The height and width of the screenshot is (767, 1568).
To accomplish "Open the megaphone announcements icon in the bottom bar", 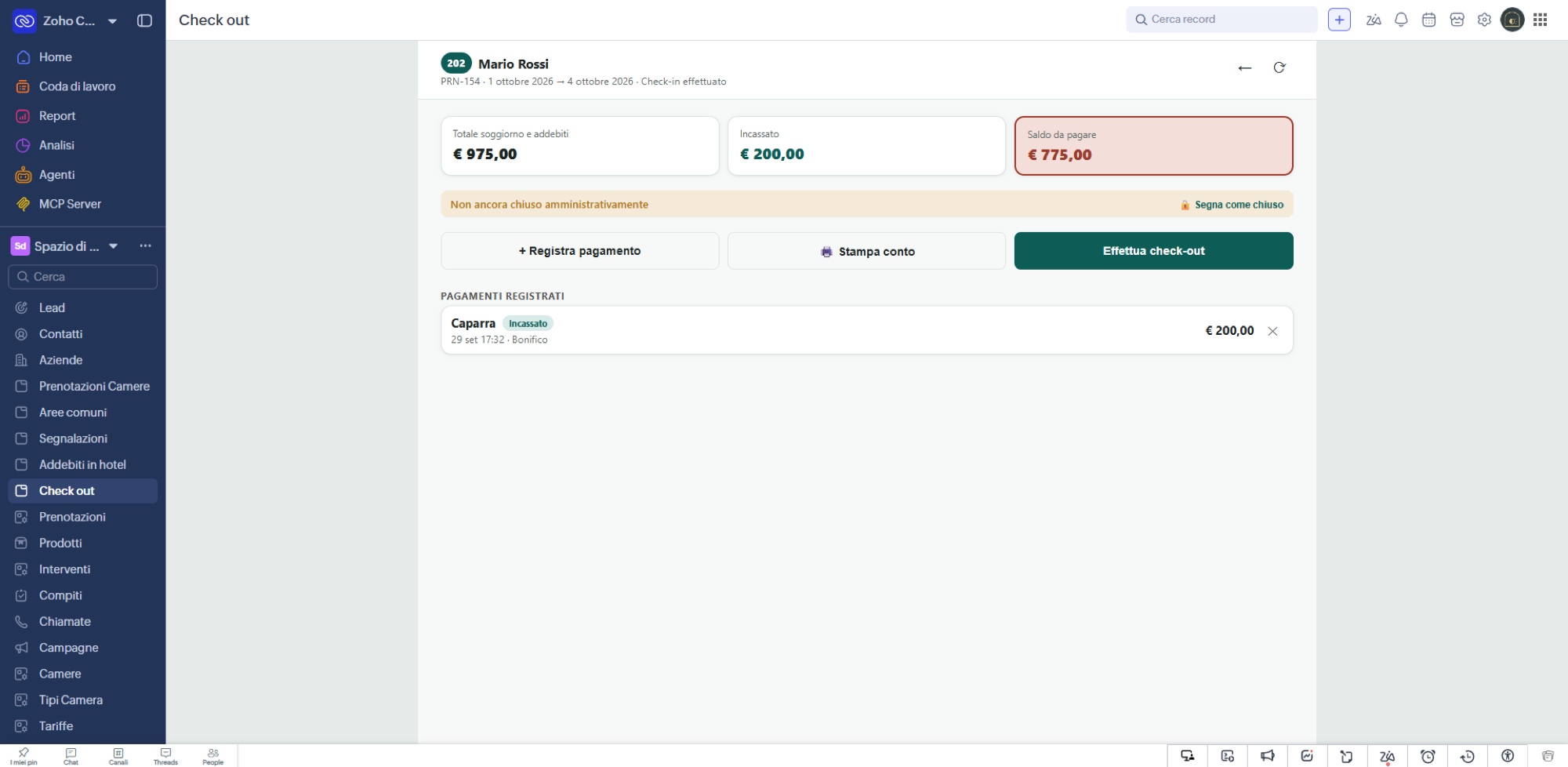I will [1268, 756].
